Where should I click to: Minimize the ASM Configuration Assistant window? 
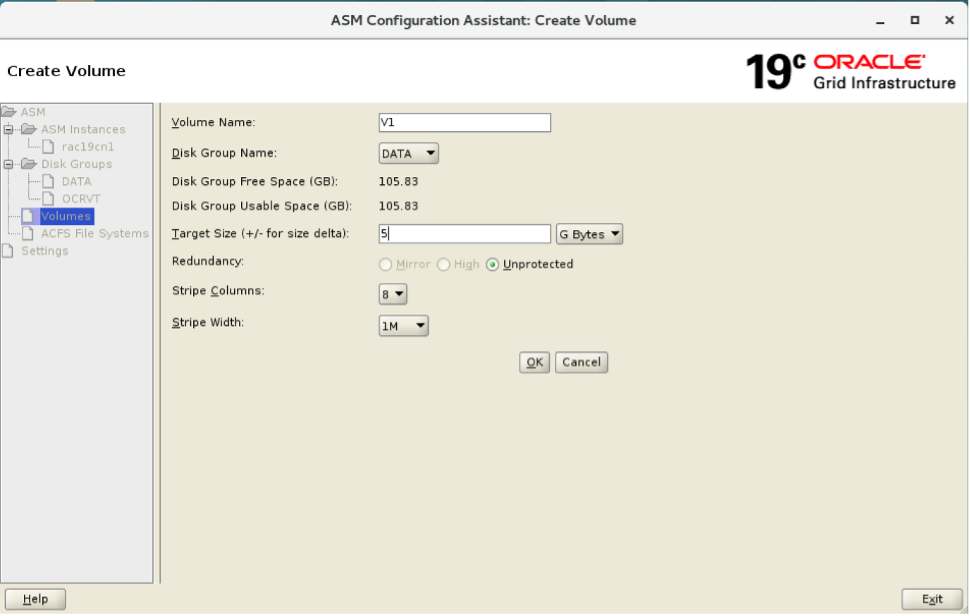click(880, 20)
